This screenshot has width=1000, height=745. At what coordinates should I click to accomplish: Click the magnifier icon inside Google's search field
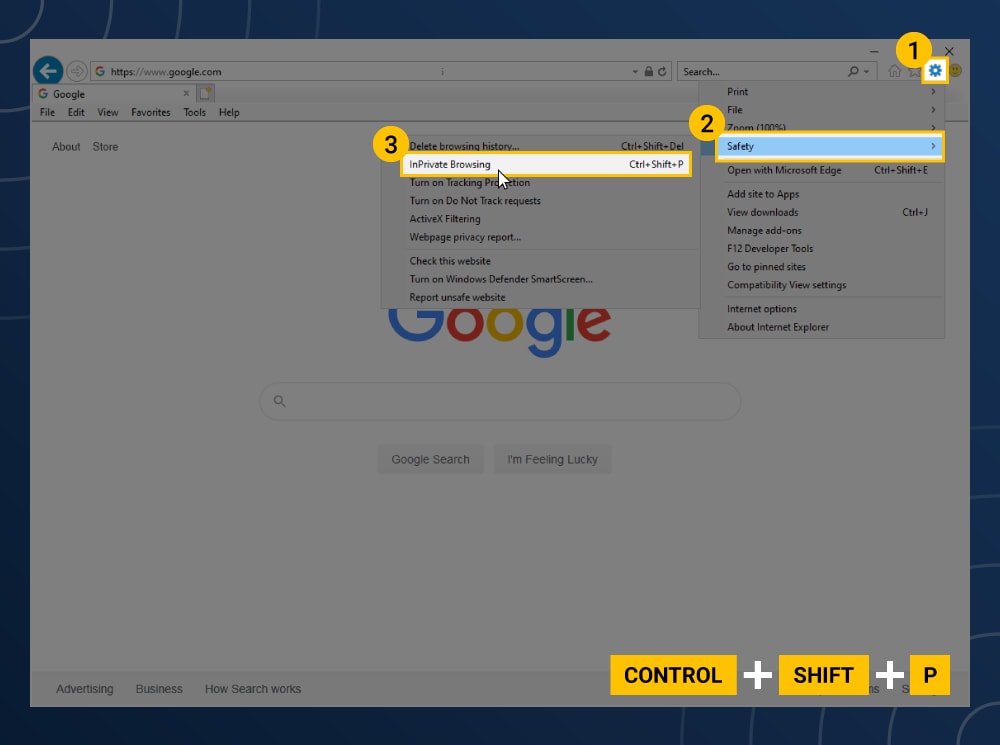[279, 401]
